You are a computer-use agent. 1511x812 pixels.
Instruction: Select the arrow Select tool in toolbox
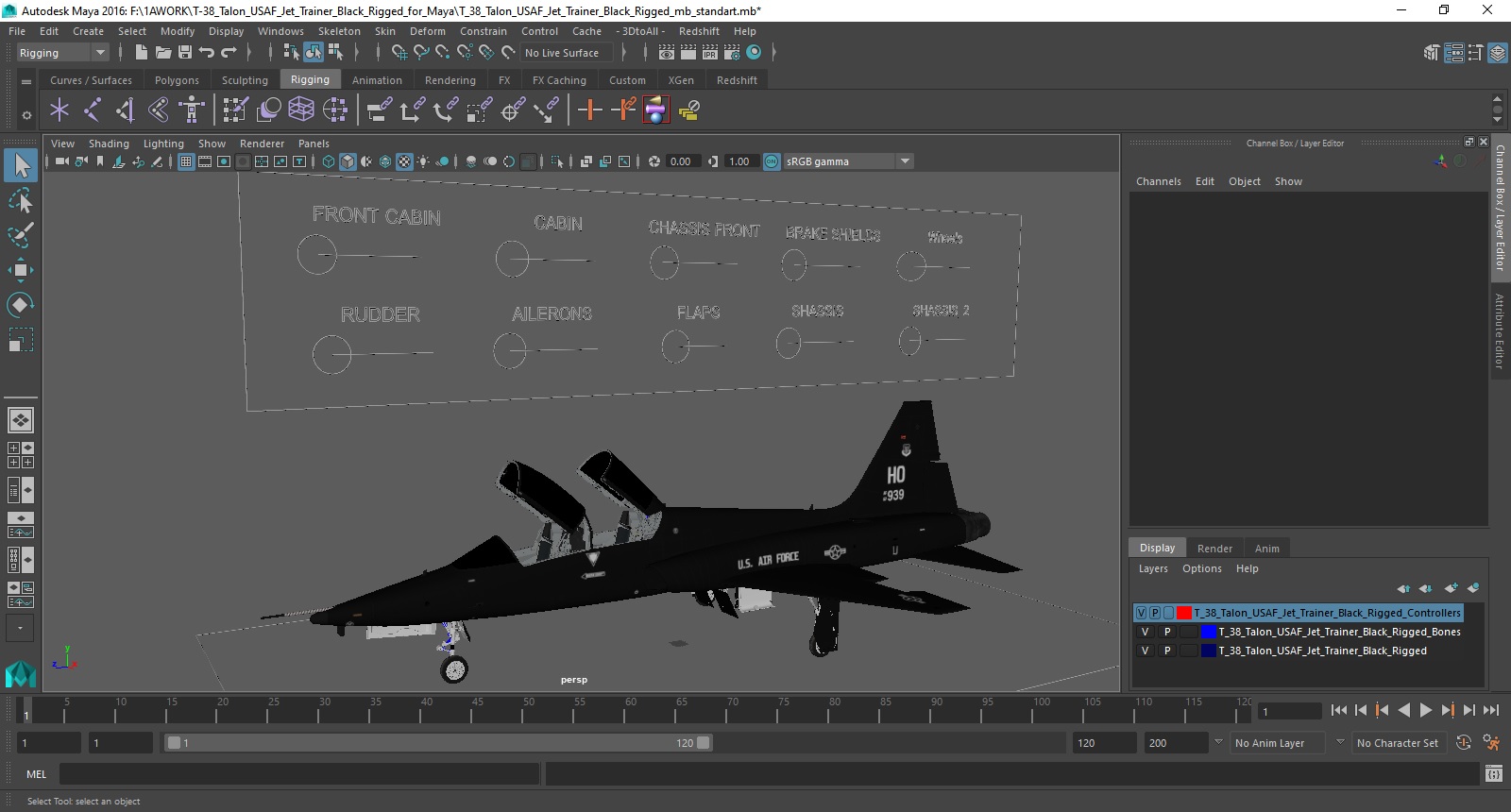[x=21, y=166]
